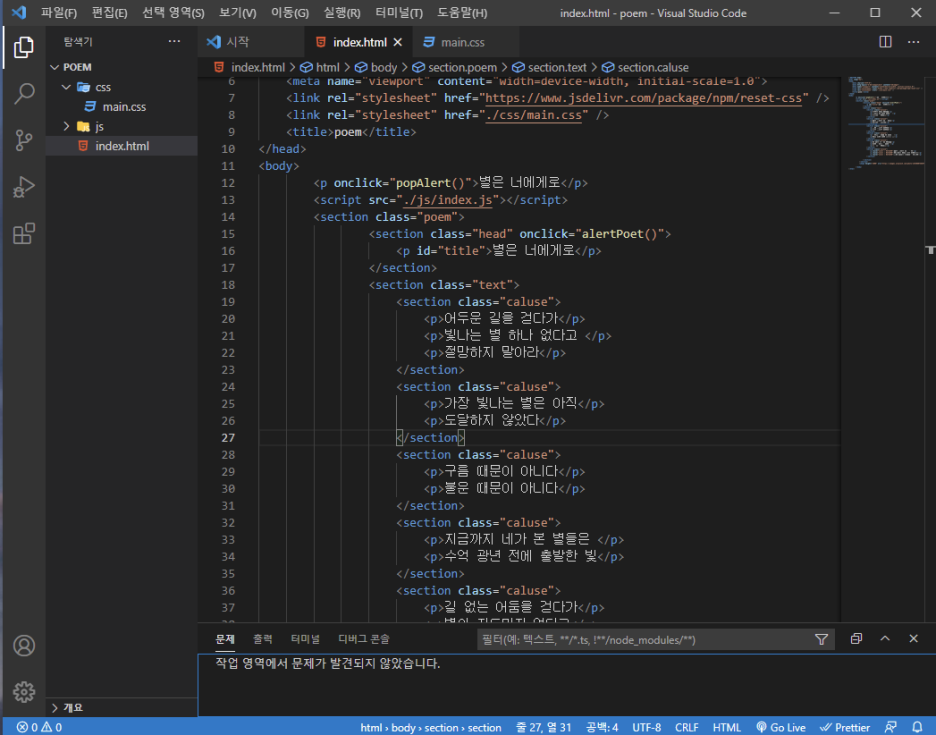Change line endings via CRLF
Screen dimensions: 936x735
pyautogui.click(x=686, y=727)
